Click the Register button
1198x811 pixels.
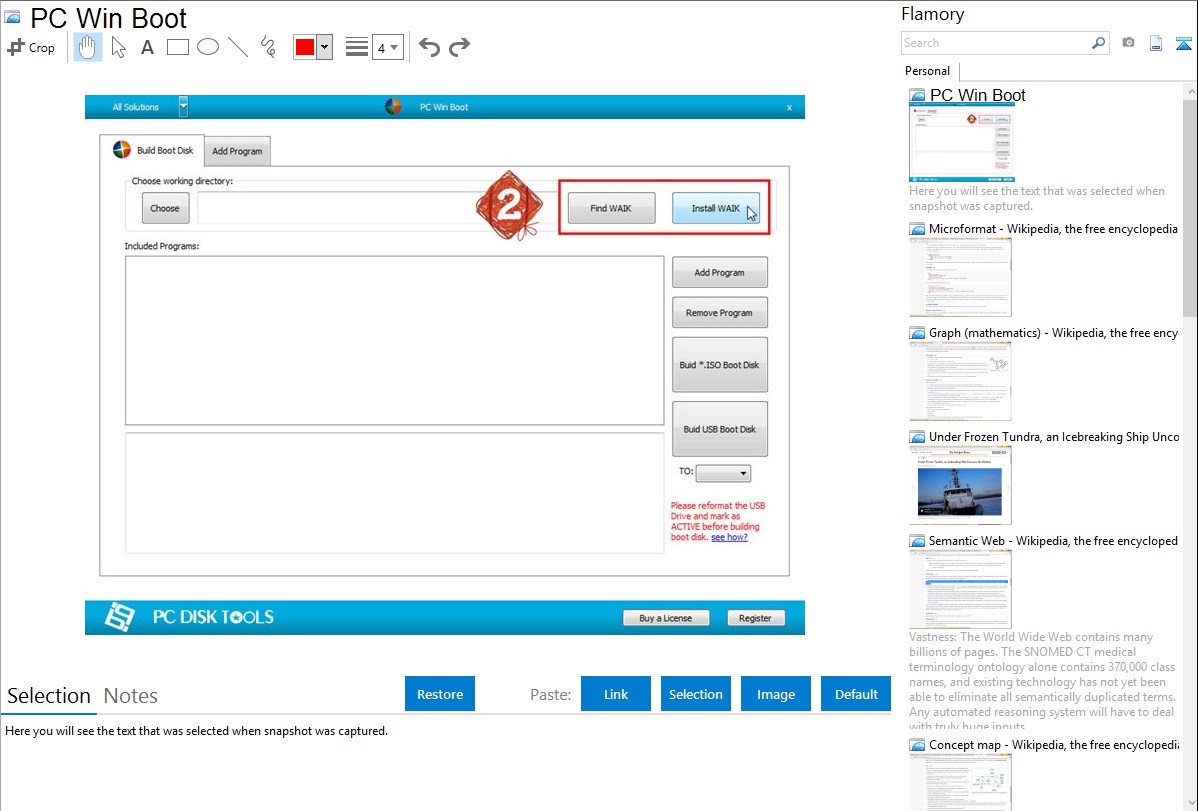click(x=756, y=618)
